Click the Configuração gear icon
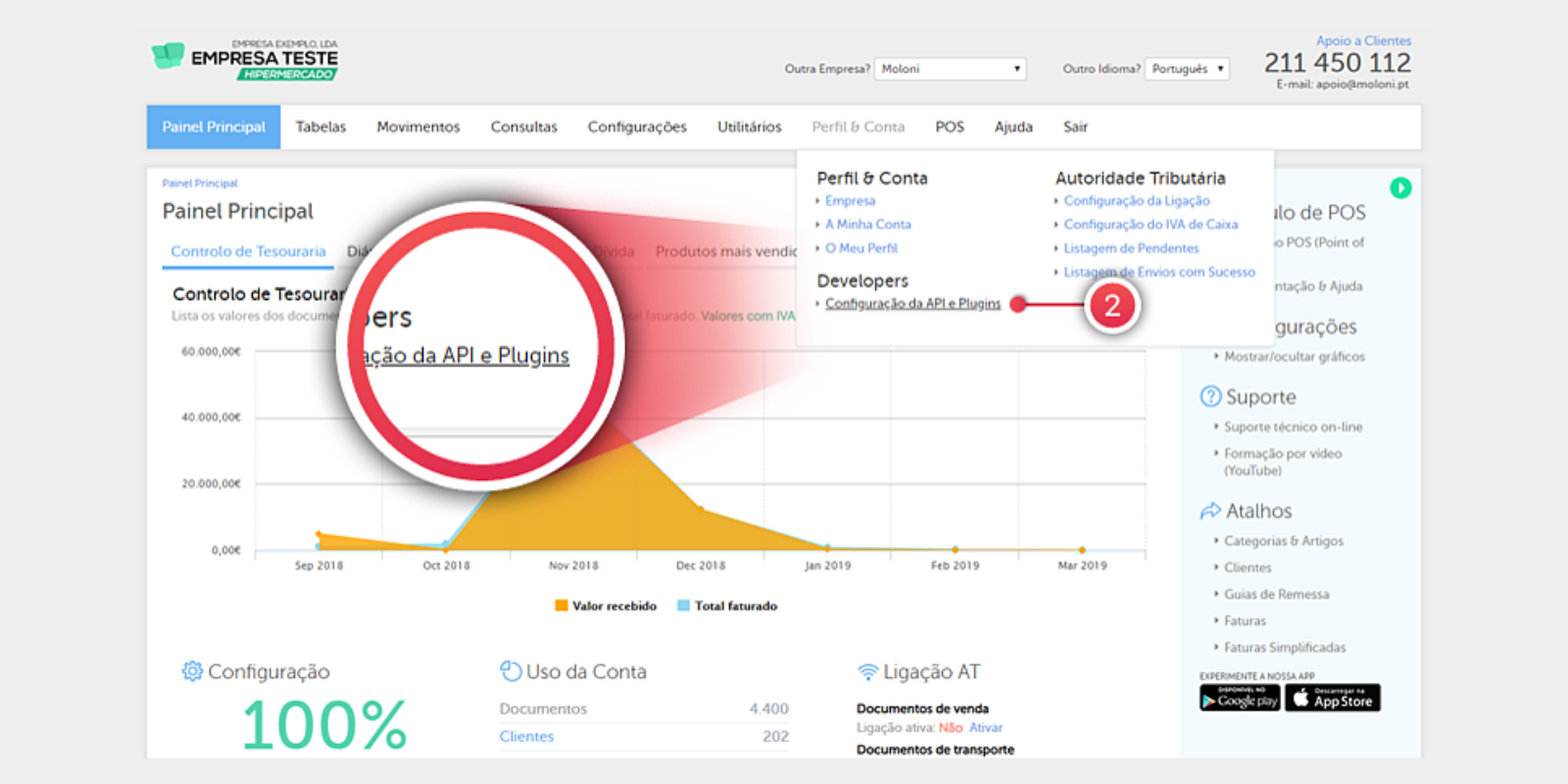 tap(192, 671)
